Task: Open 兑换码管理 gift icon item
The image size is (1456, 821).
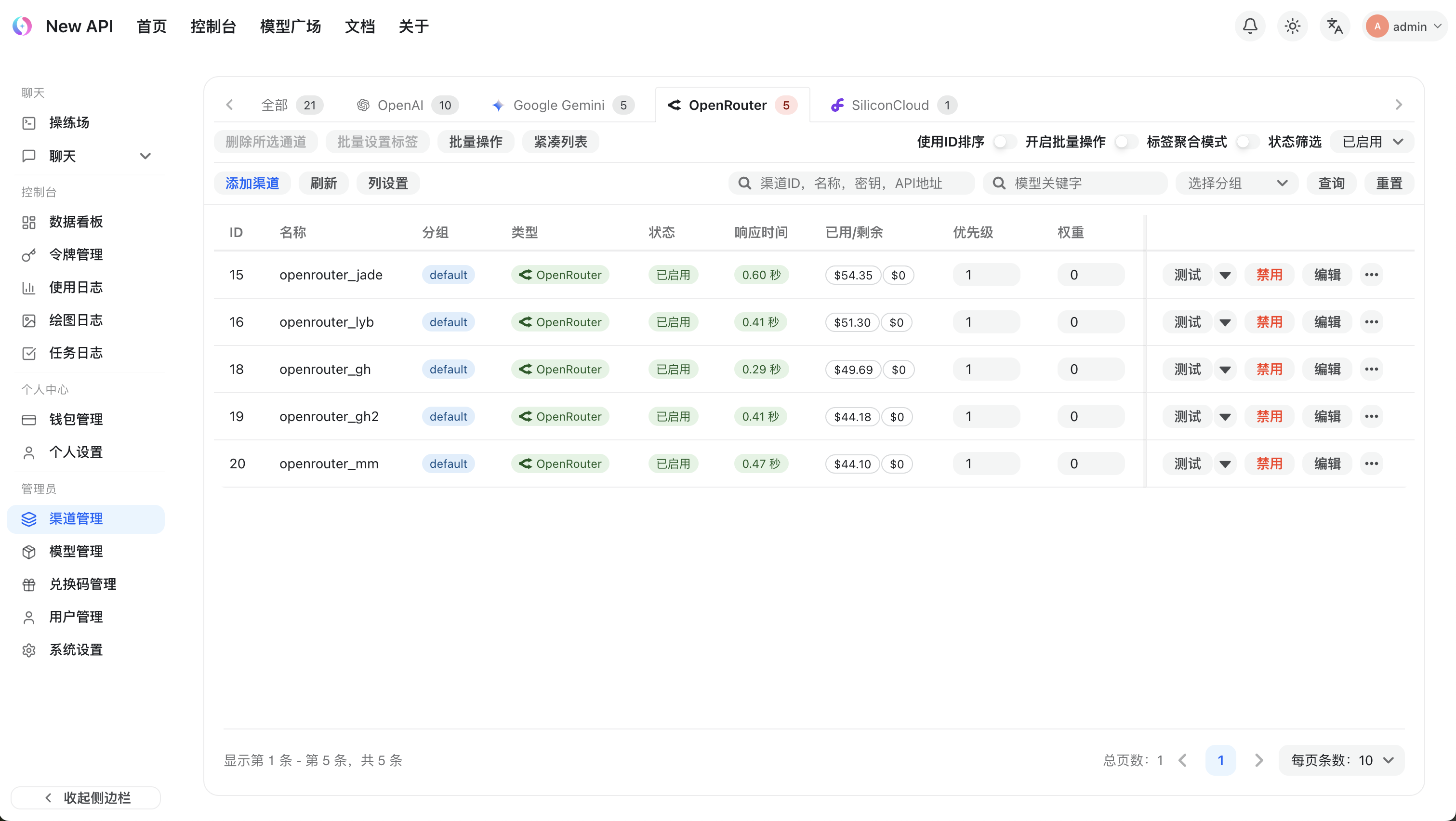Action: click(x=29, y=584)
